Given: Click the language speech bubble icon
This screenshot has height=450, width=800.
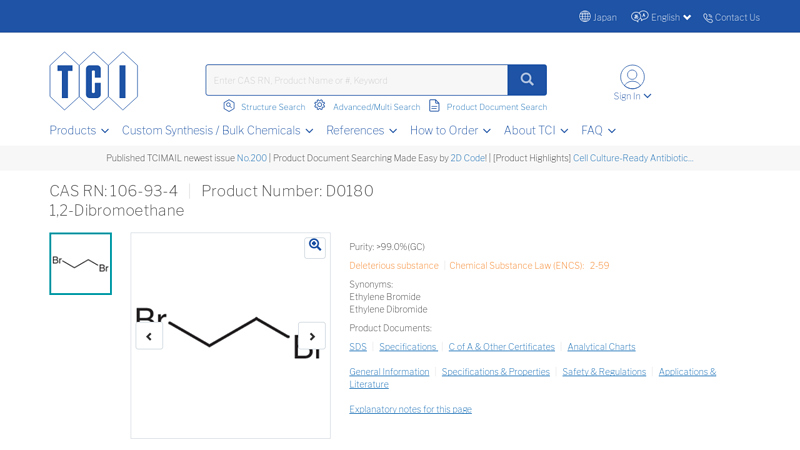Looking at the screenshot, I should pos(639,17).
